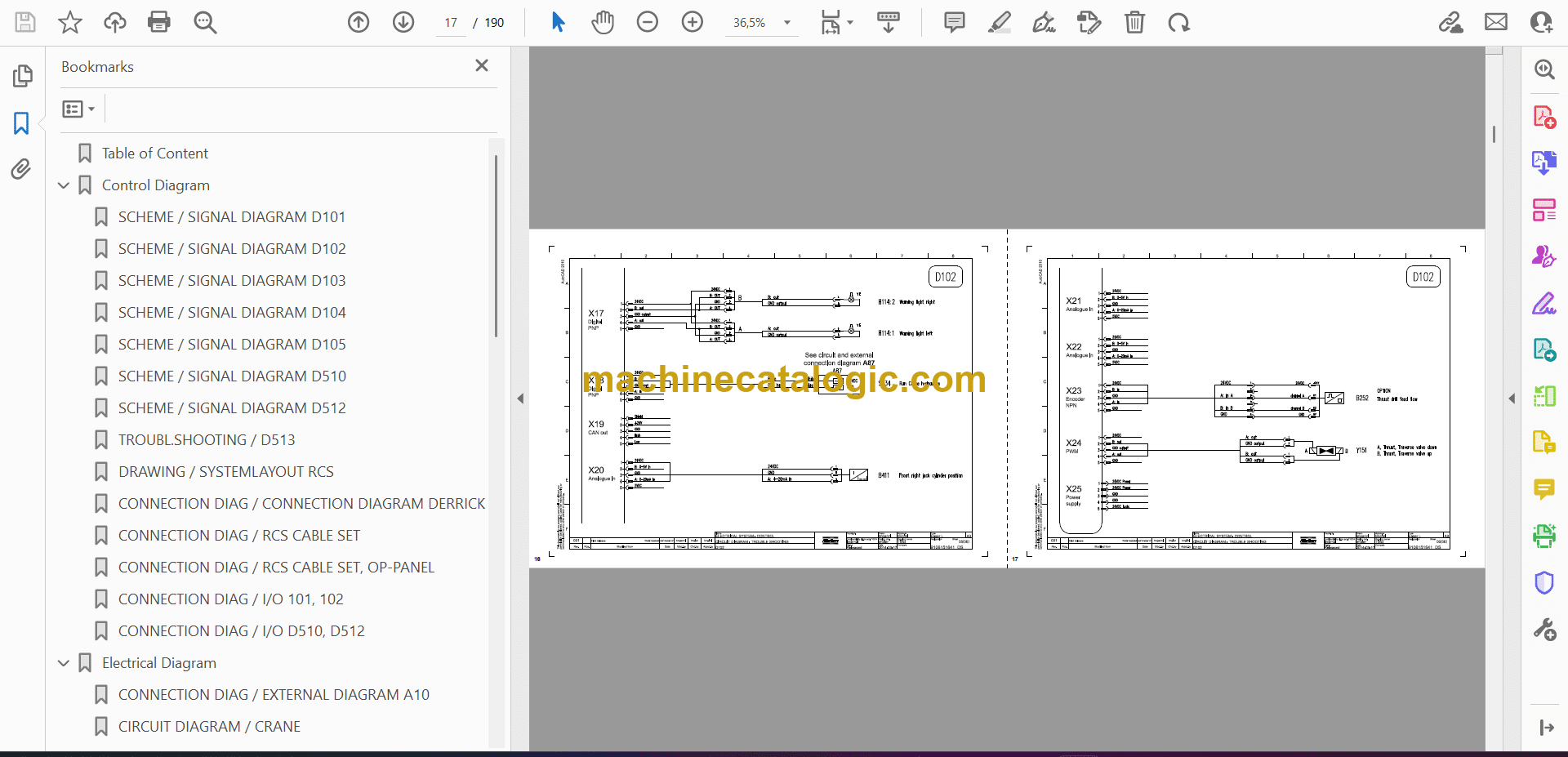
Task: Click the bookmarks panel vertical scrollbar
Action: (x=496, y=245)
